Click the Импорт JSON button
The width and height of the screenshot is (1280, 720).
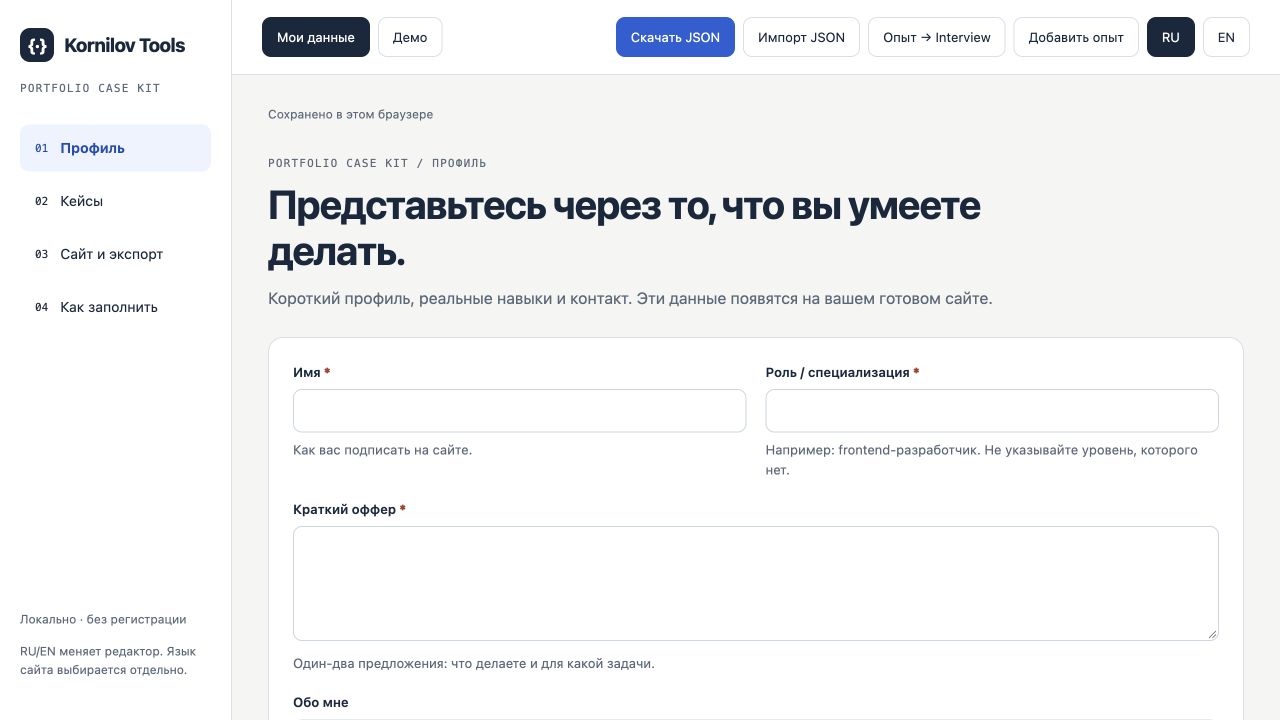point(801,37)
